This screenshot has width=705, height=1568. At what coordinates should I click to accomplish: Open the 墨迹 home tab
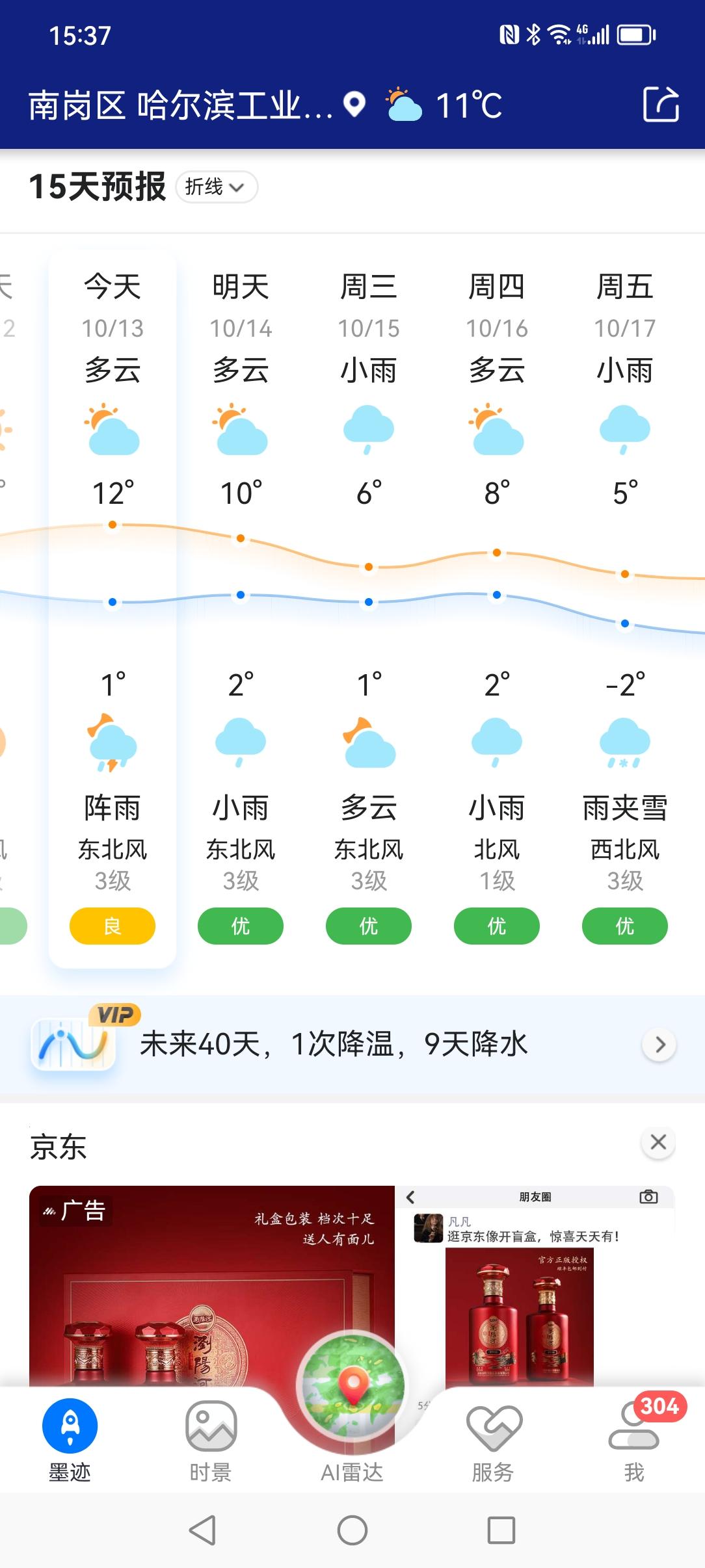[70, 1437]
